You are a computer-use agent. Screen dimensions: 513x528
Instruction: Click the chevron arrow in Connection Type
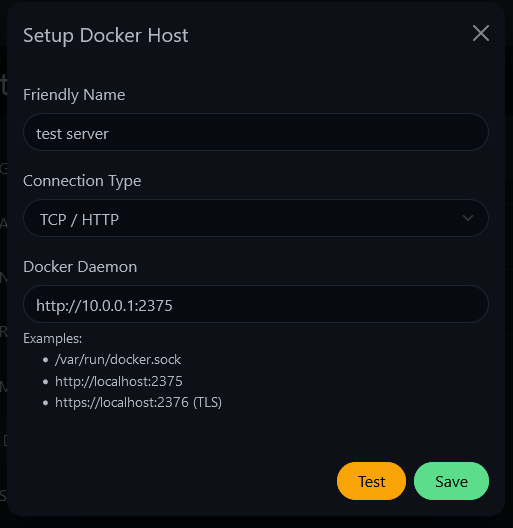coord(468,218)
